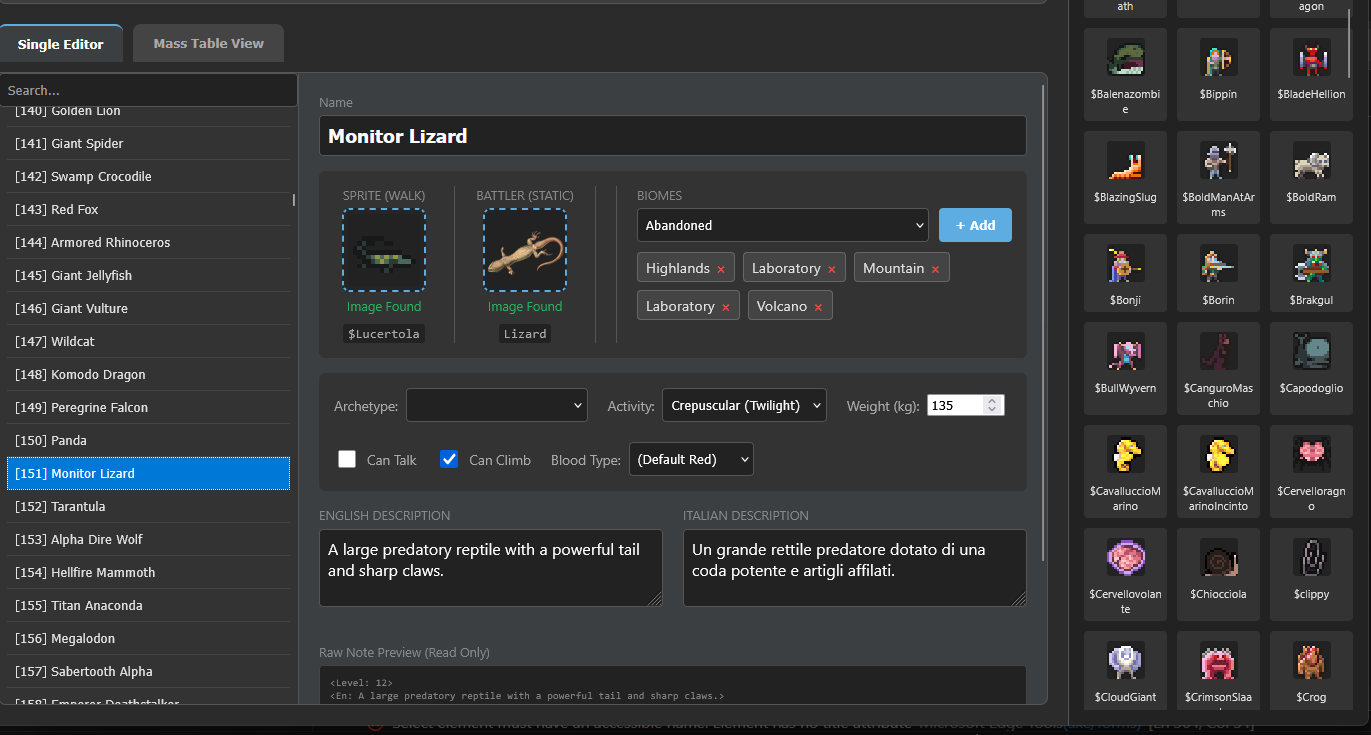Select Komodo Dragon in the creature list
The height and width of the screenshot is (735, 1371).
tap(149, 374)
